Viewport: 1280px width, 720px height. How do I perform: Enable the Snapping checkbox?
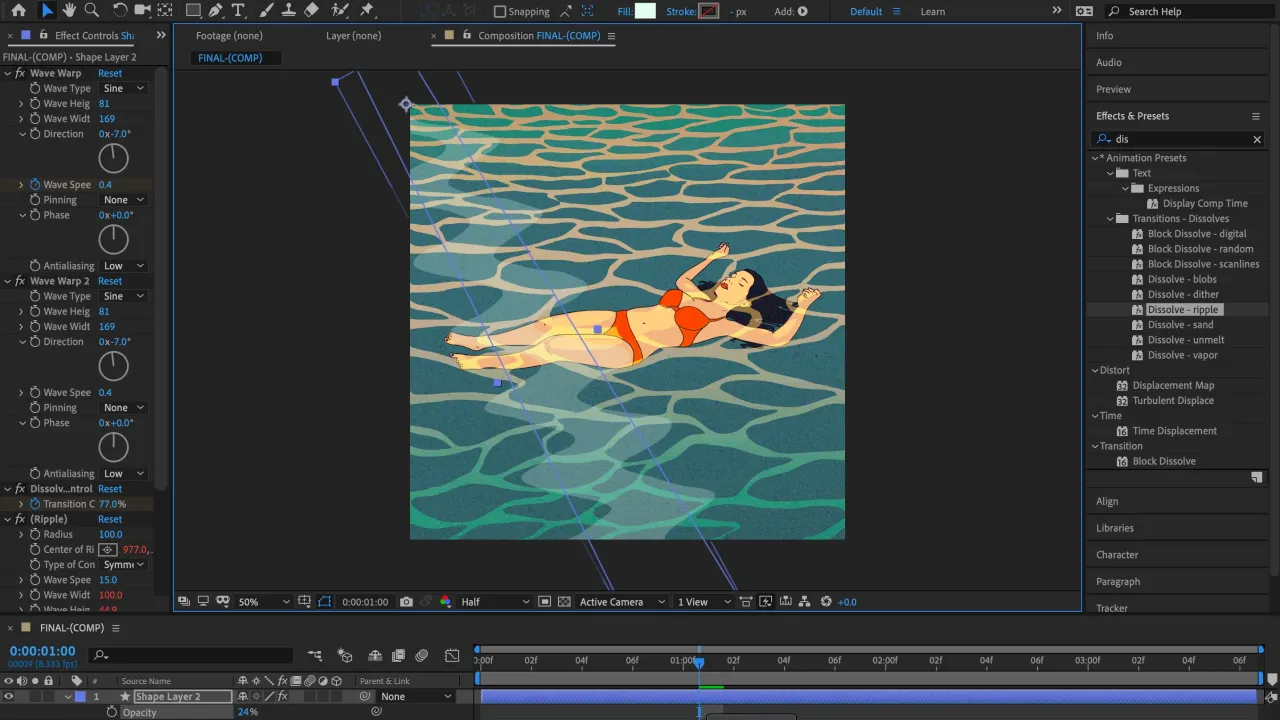[500, 12]
